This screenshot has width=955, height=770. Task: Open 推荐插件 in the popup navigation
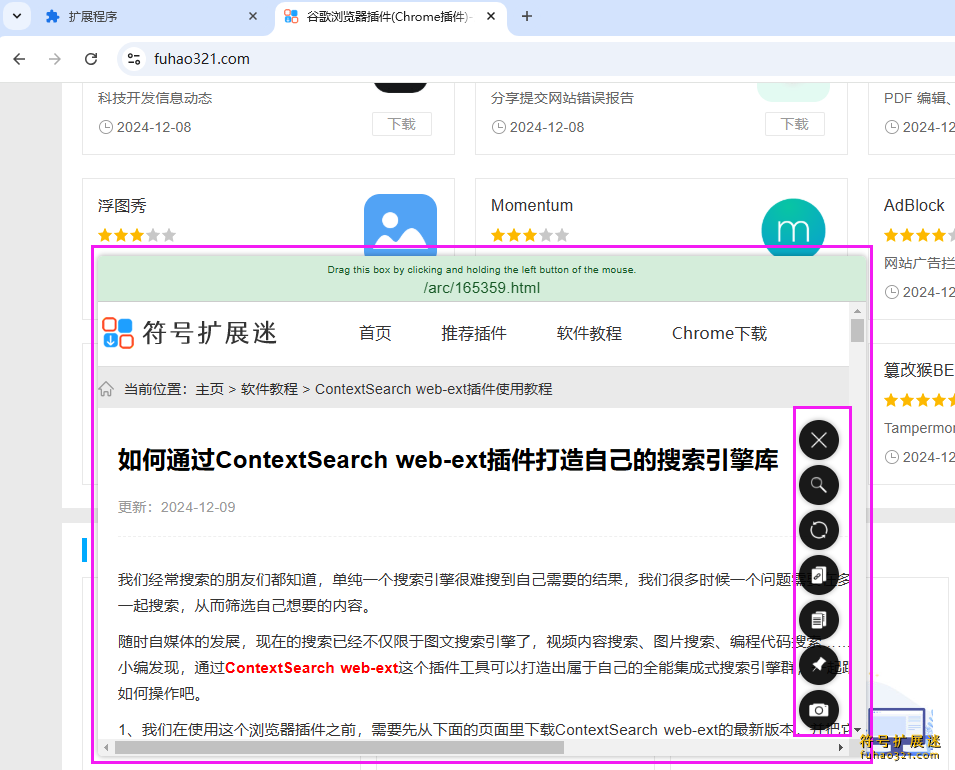[474, 333]
